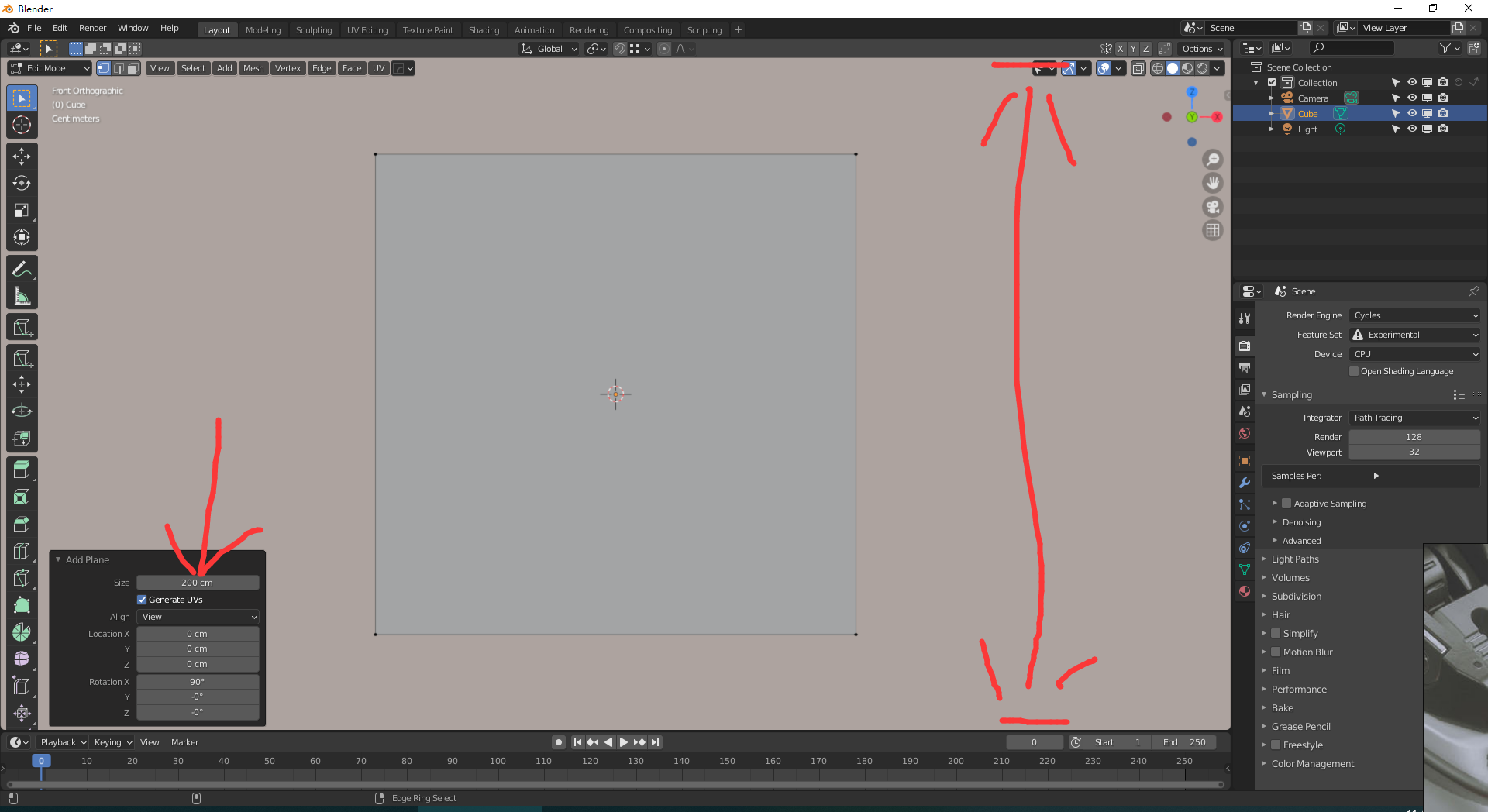The image size is (1488, 812).
Task: Expand the Light Paths panel
Action: pyautogui.click(x=1294, y=559)
